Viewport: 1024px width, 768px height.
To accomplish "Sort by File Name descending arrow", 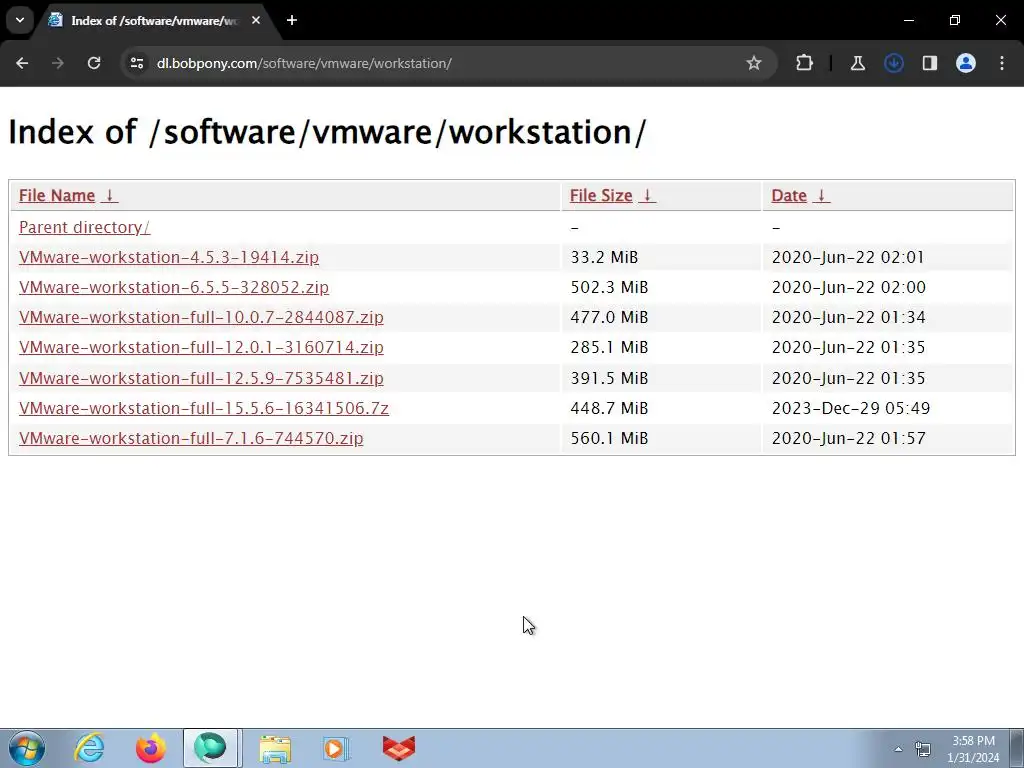I will (x=110, y=195).
